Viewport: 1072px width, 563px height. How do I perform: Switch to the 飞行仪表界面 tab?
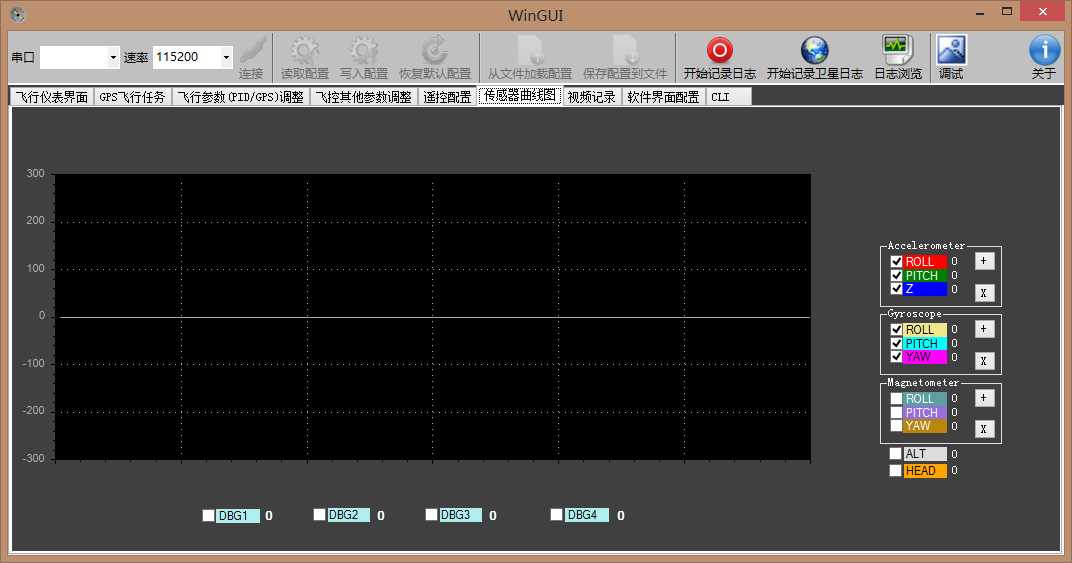pos(52,97)
